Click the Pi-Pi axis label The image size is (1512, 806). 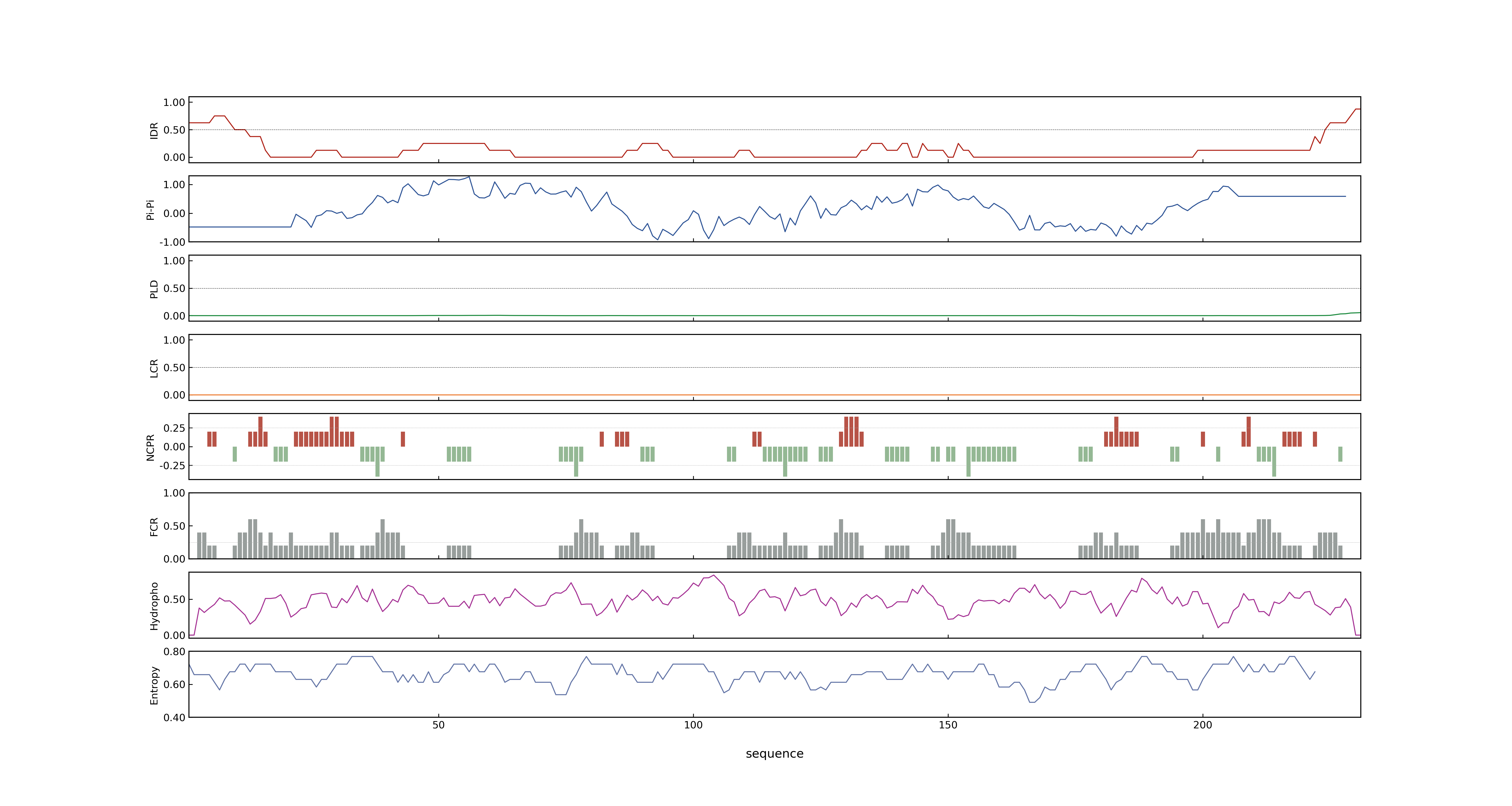click(150, 209)
